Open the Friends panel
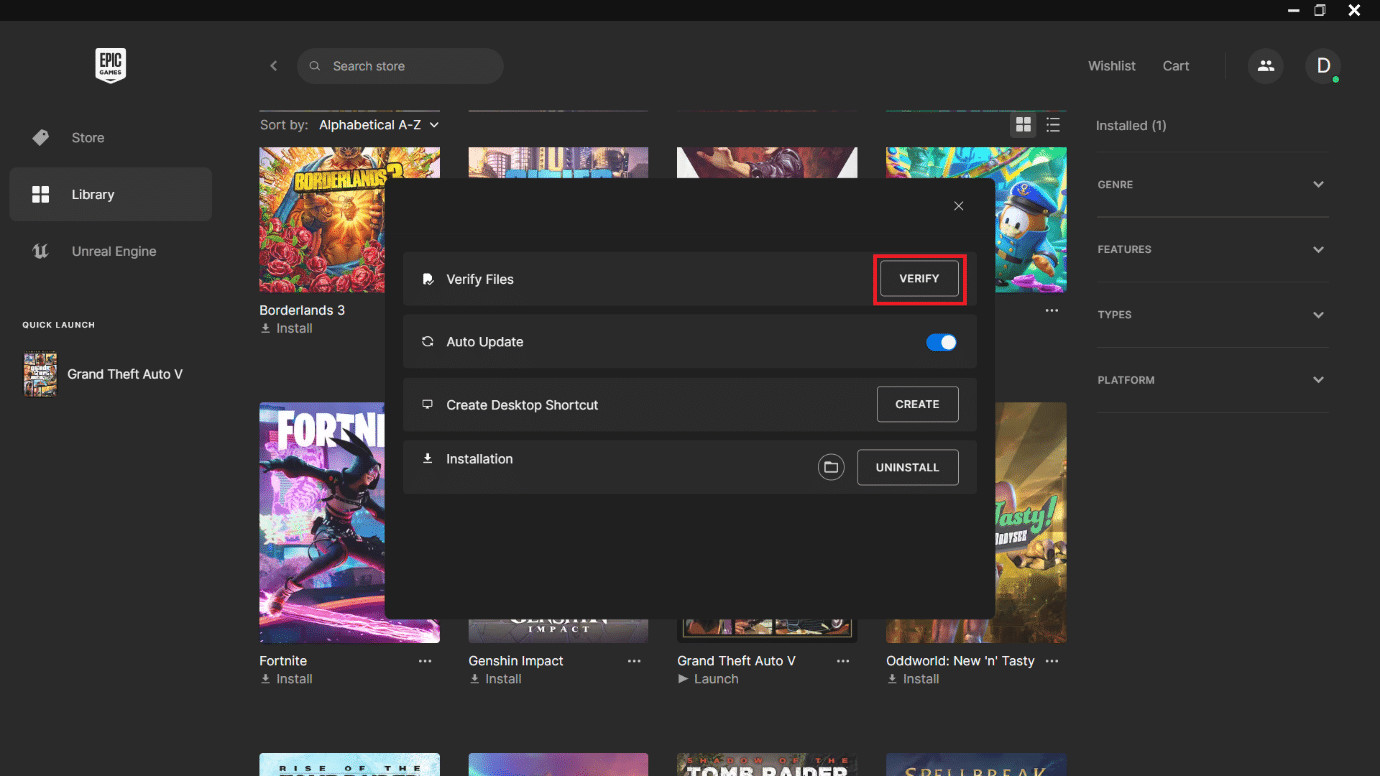 [x=1265, y=65]
